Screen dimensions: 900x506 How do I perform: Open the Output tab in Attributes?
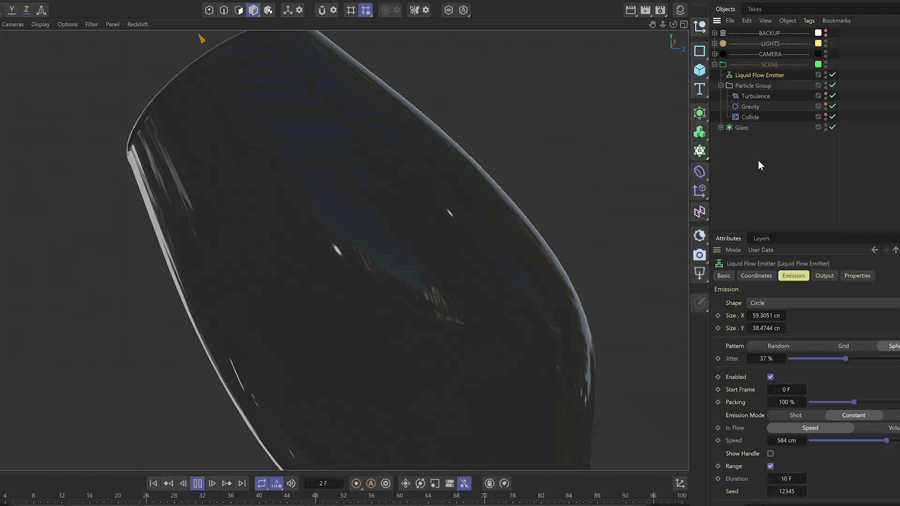[x=824, y=276]
